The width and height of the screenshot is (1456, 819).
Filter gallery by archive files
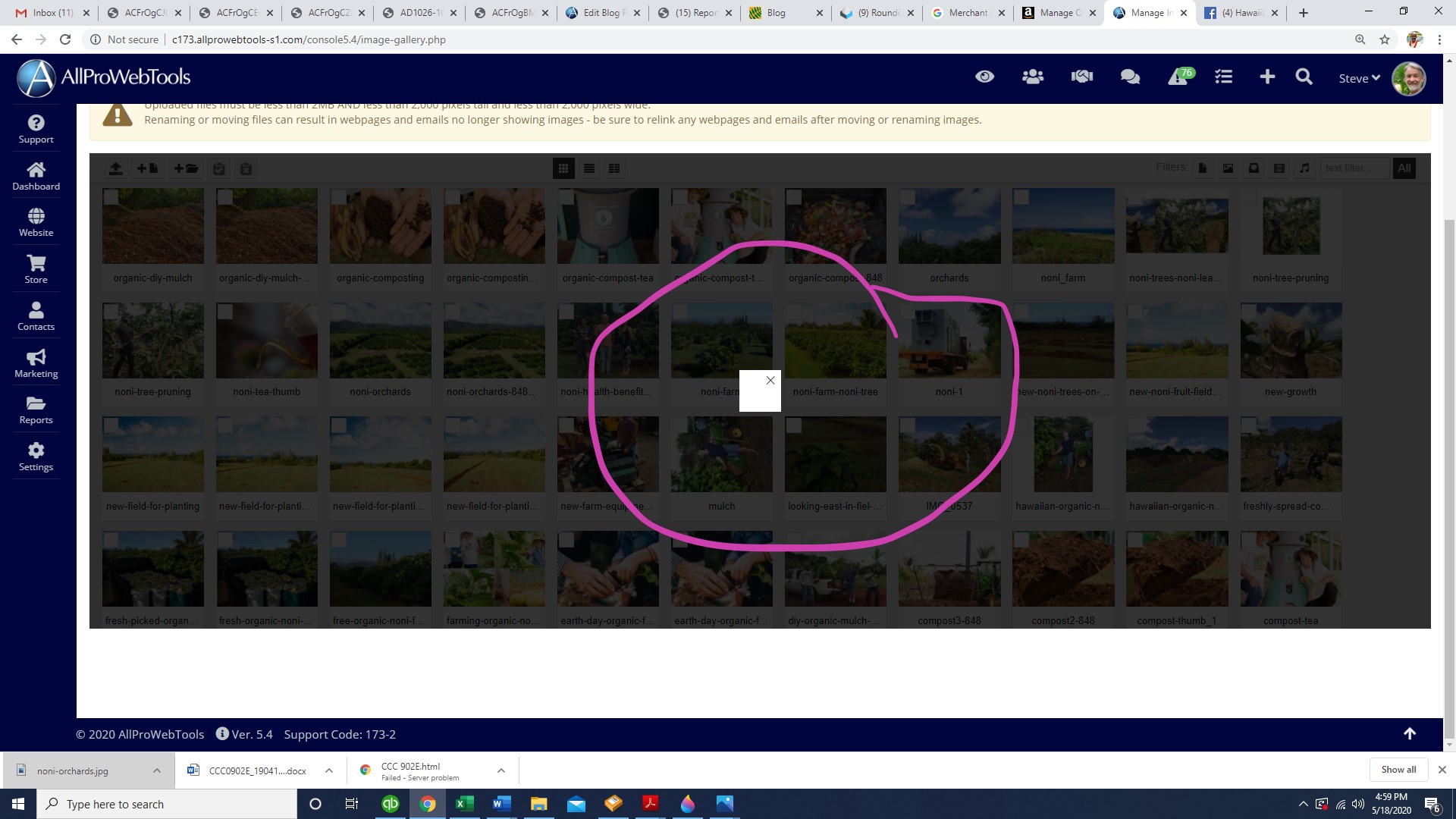1254,168
